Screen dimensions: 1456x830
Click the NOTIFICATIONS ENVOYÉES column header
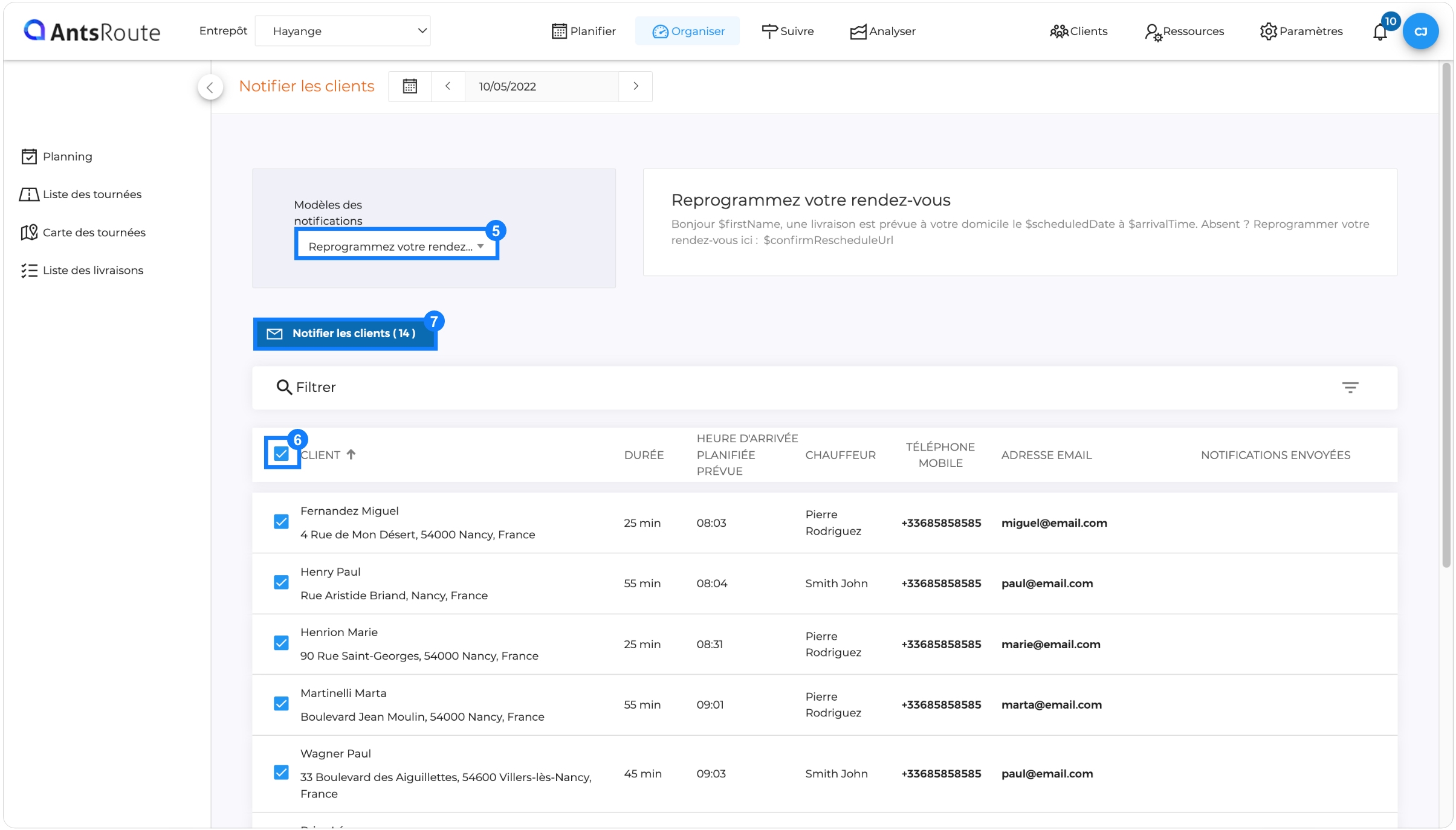1275,455
